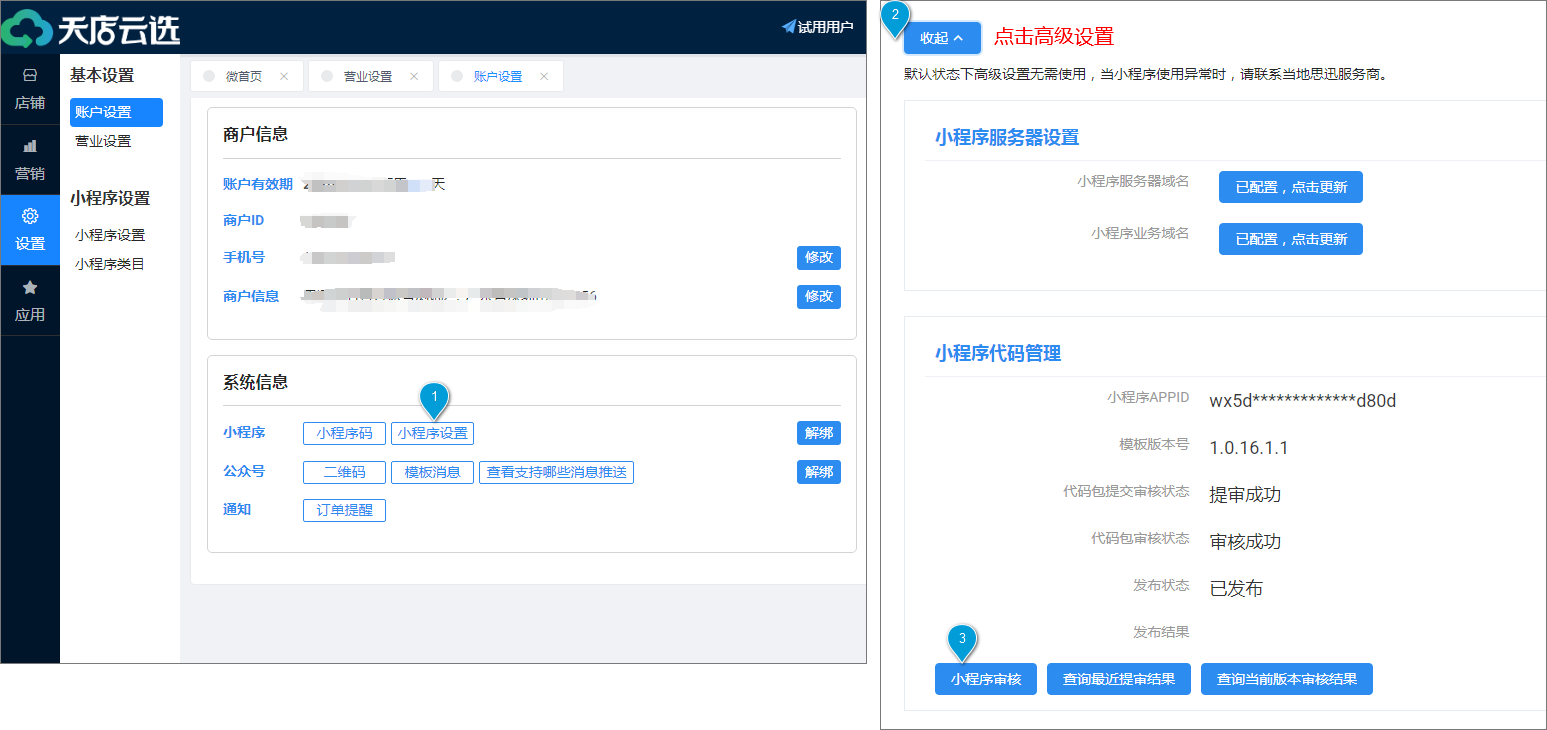Close the 微首页 tab
Viewport: 1547px width, 730px height.
tap(284, 76)
